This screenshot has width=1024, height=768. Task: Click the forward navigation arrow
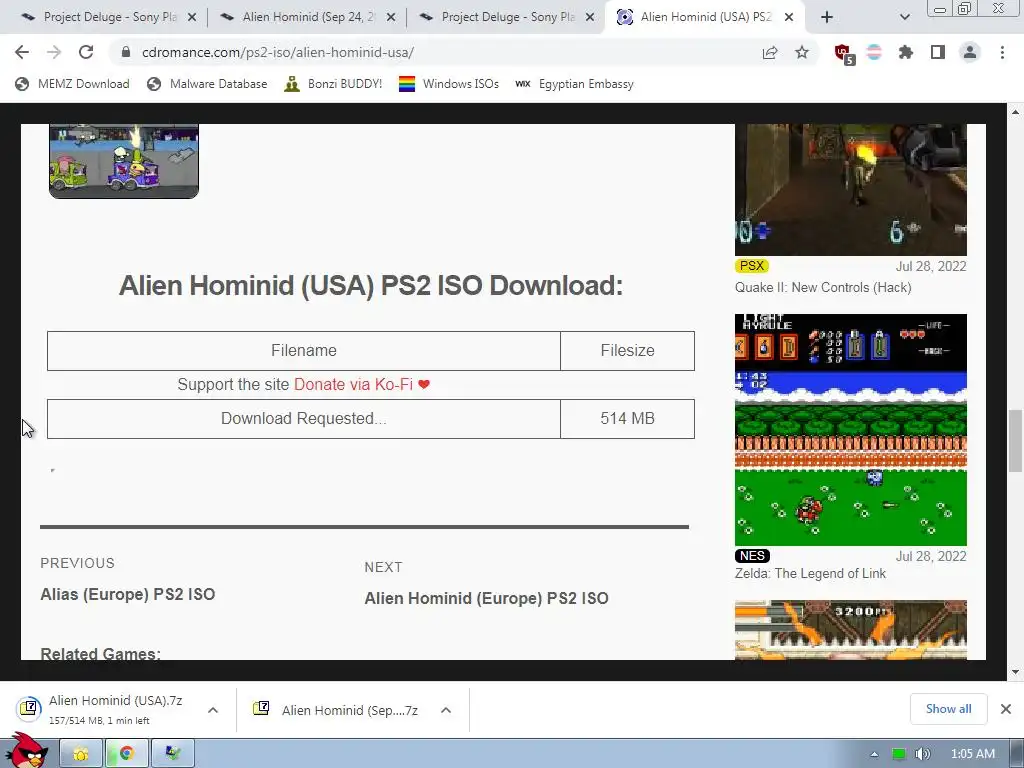(x=54, y=52)
